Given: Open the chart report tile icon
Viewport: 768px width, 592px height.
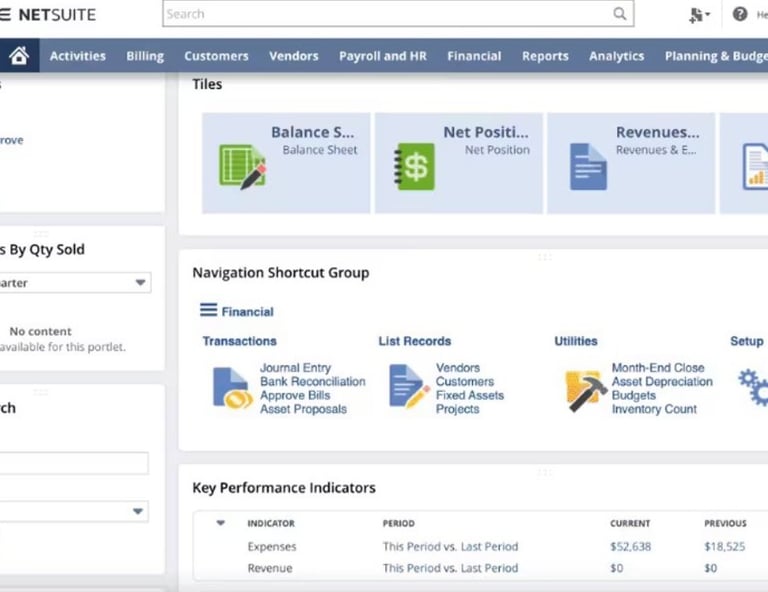Looking at the screenshot, I should point(755,166).
